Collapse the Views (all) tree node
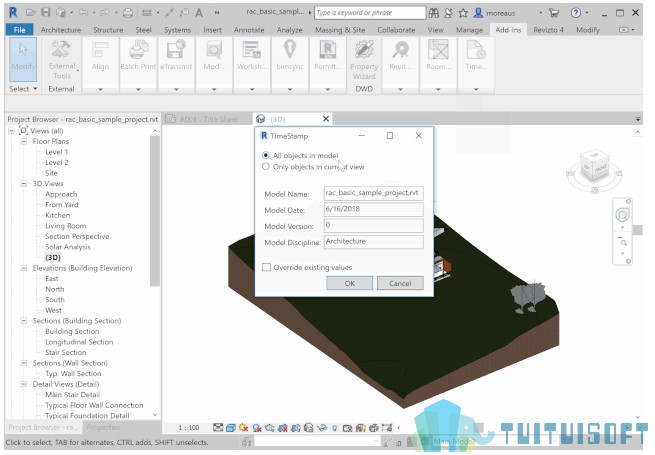 [11, 131]
